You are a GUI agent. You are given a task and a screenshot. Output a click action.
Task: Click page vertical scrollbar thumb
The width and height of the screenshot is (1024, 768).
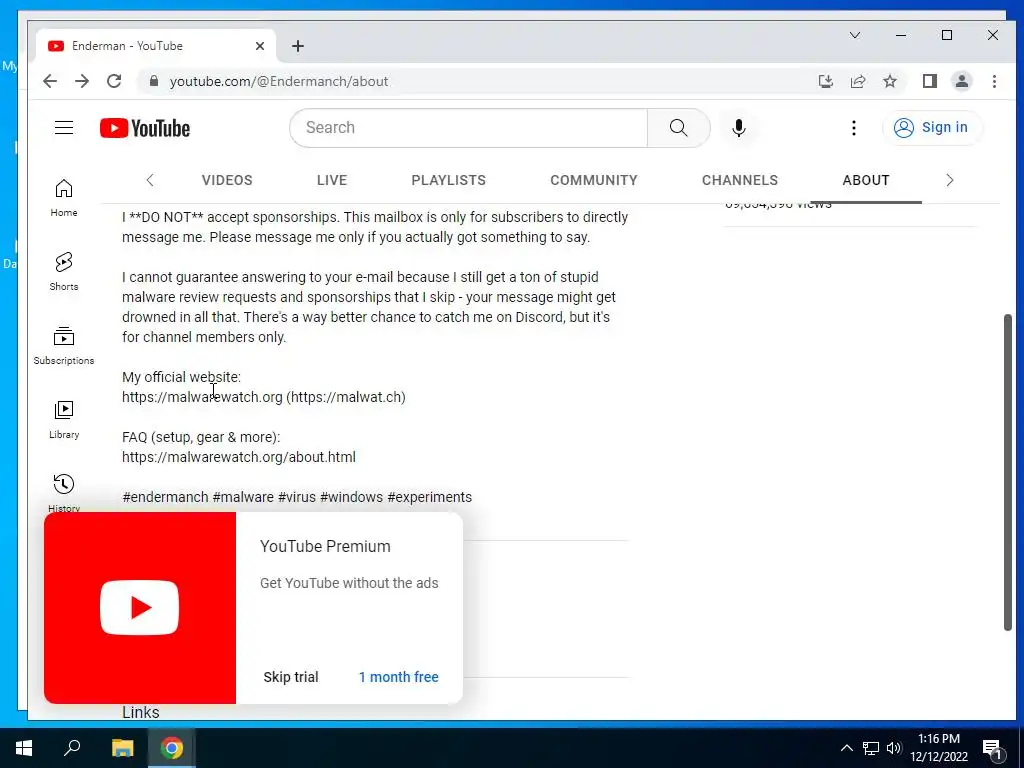[1008, 472]
